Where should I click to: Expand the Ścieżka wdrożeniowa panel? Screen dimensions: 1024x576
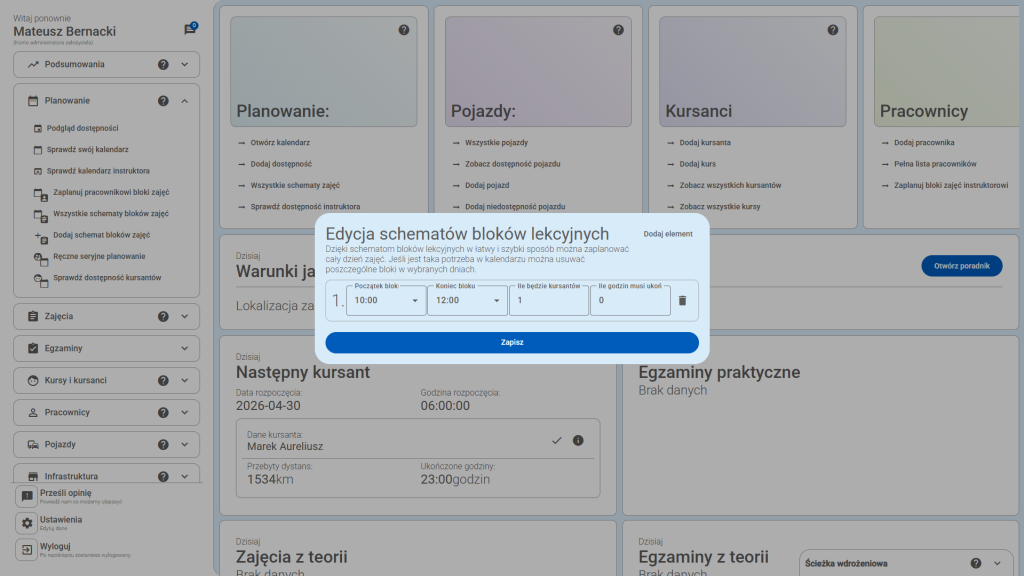[x=996, y=563]
